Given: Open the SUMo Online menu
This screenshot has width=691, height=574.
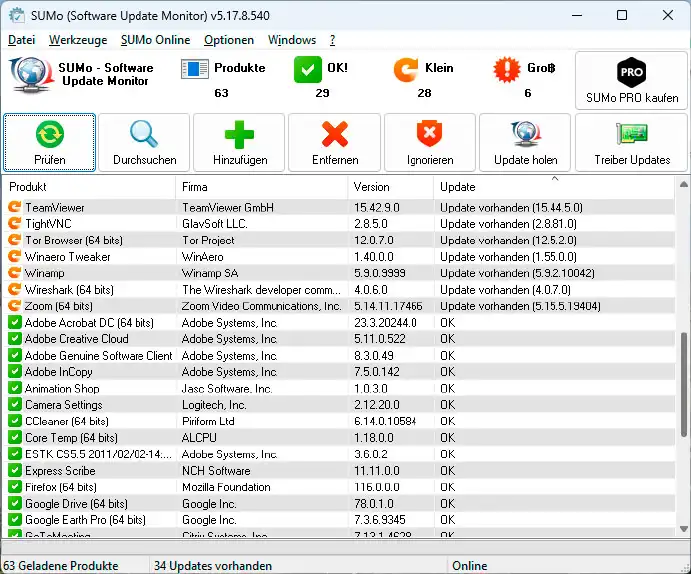Looking at the screenshot, I should pyautogui.click(x=155, y=40).
